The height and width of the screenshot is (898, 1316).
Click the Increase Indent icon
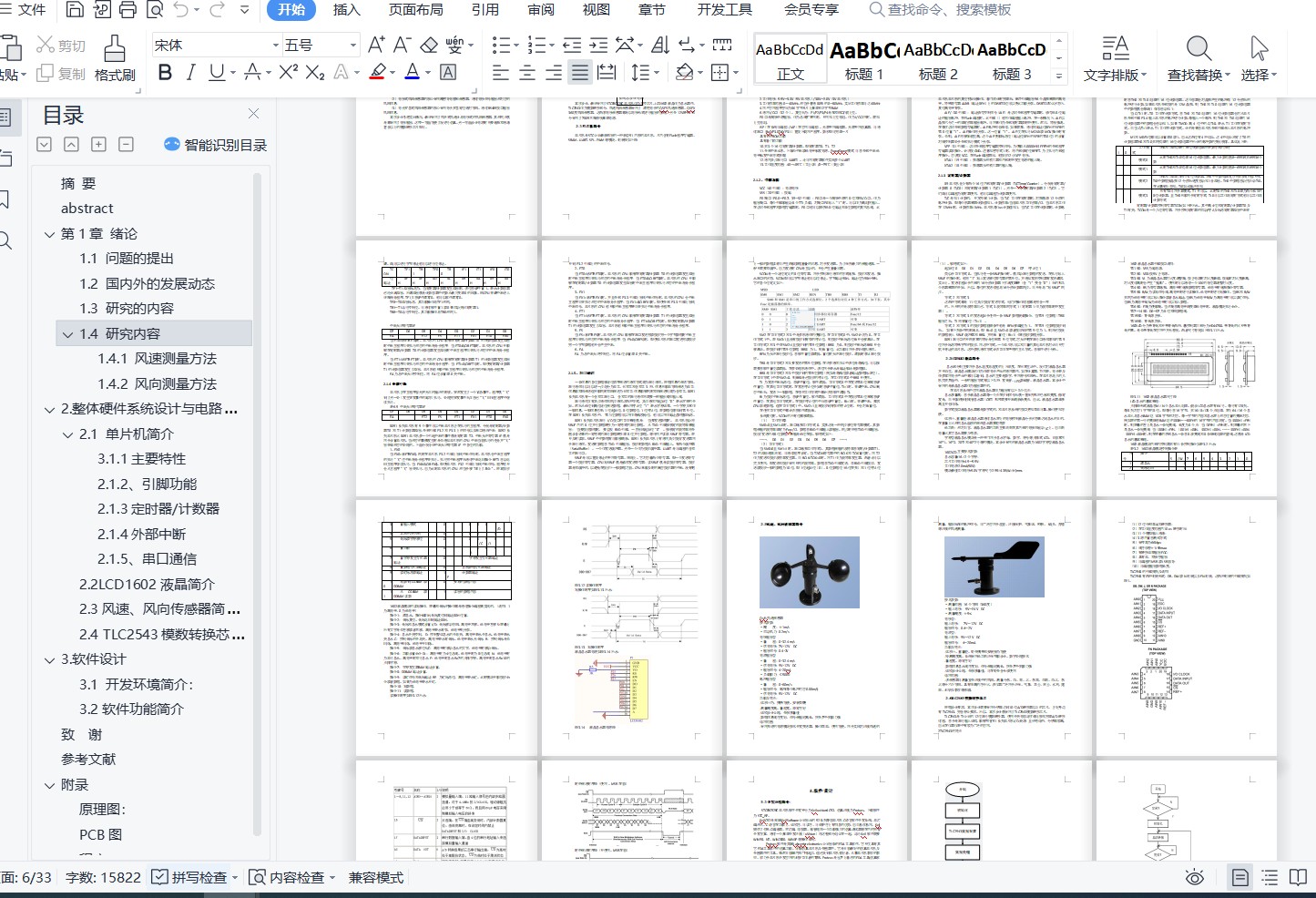(x=598, y=45)
